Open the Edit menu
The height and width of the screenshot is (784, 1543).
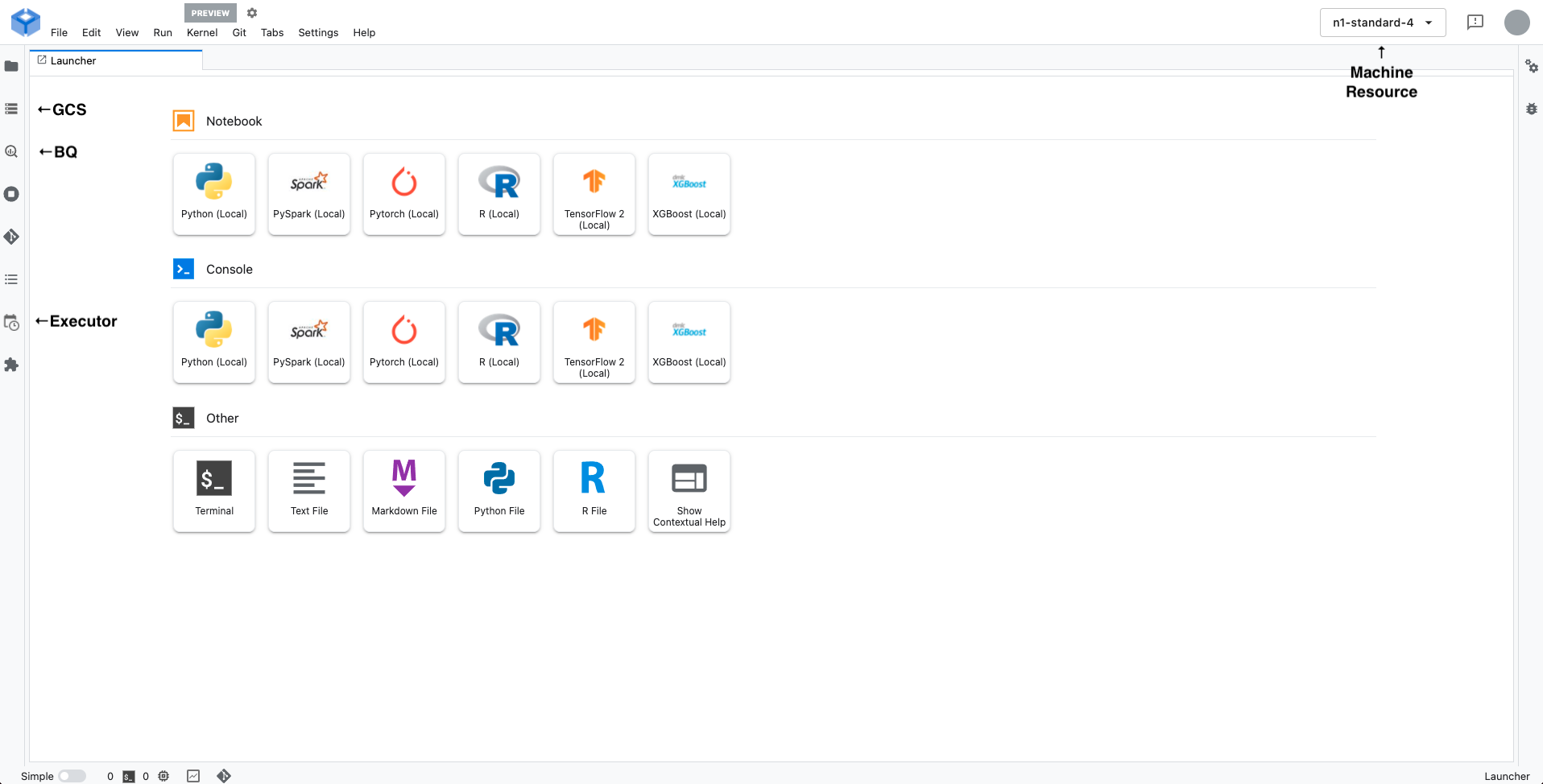(92, 33)
